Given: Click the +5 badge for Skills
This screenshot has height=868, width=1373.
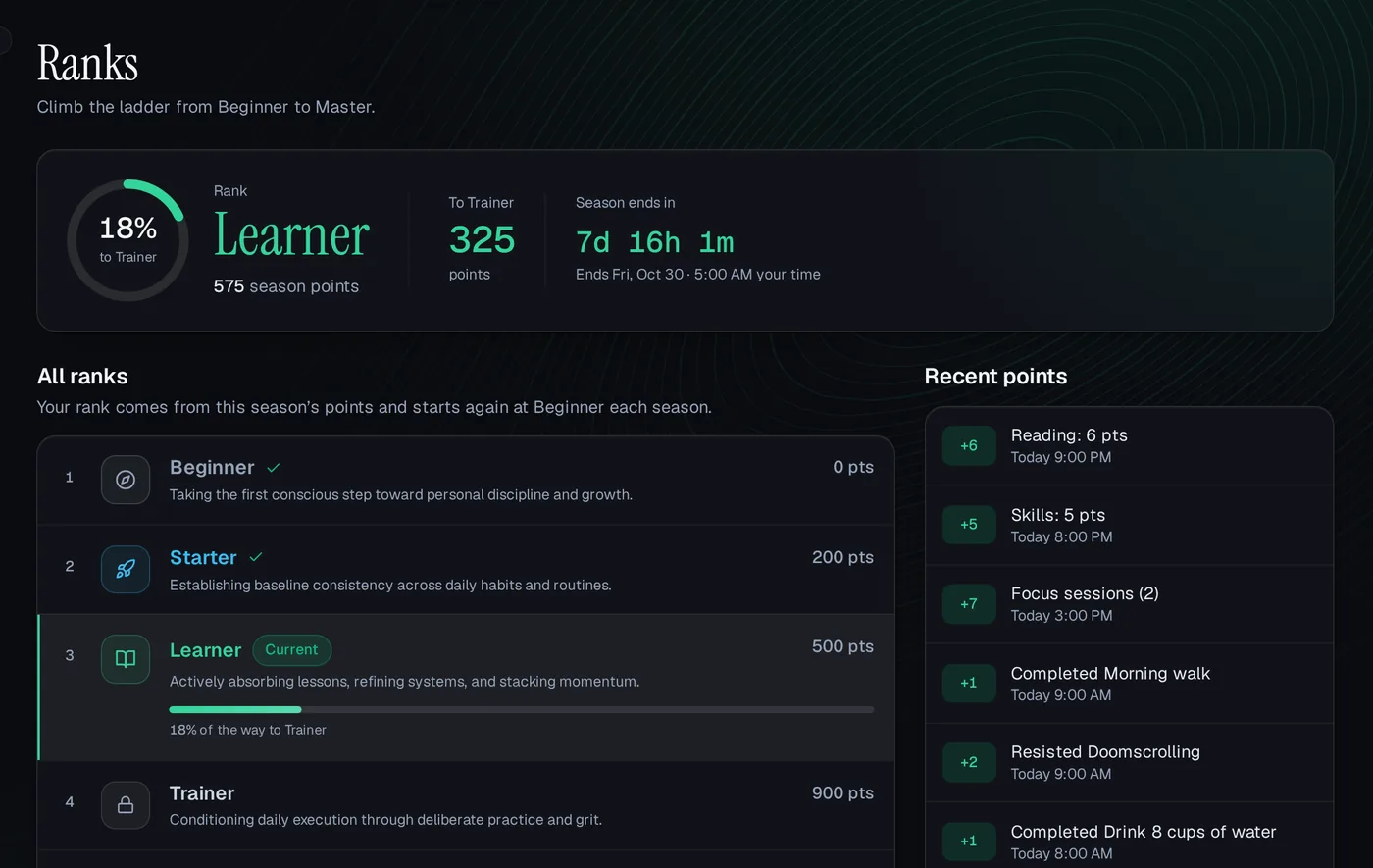Looking at the screenshot, I should click(x=969, y=525).
